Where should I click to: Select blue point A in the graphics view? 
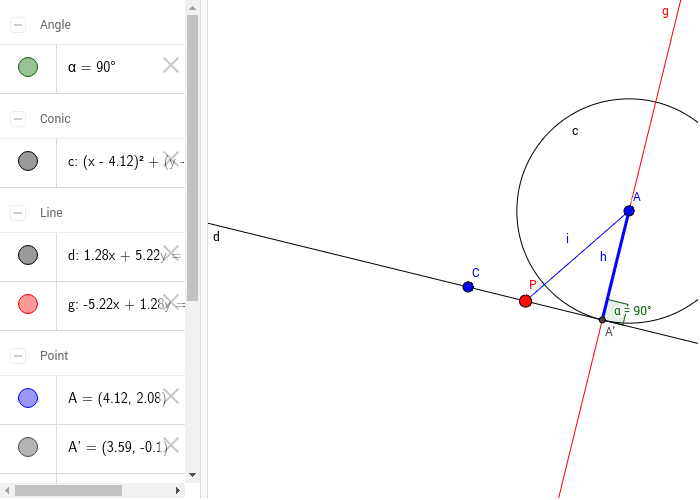[629, 211]
